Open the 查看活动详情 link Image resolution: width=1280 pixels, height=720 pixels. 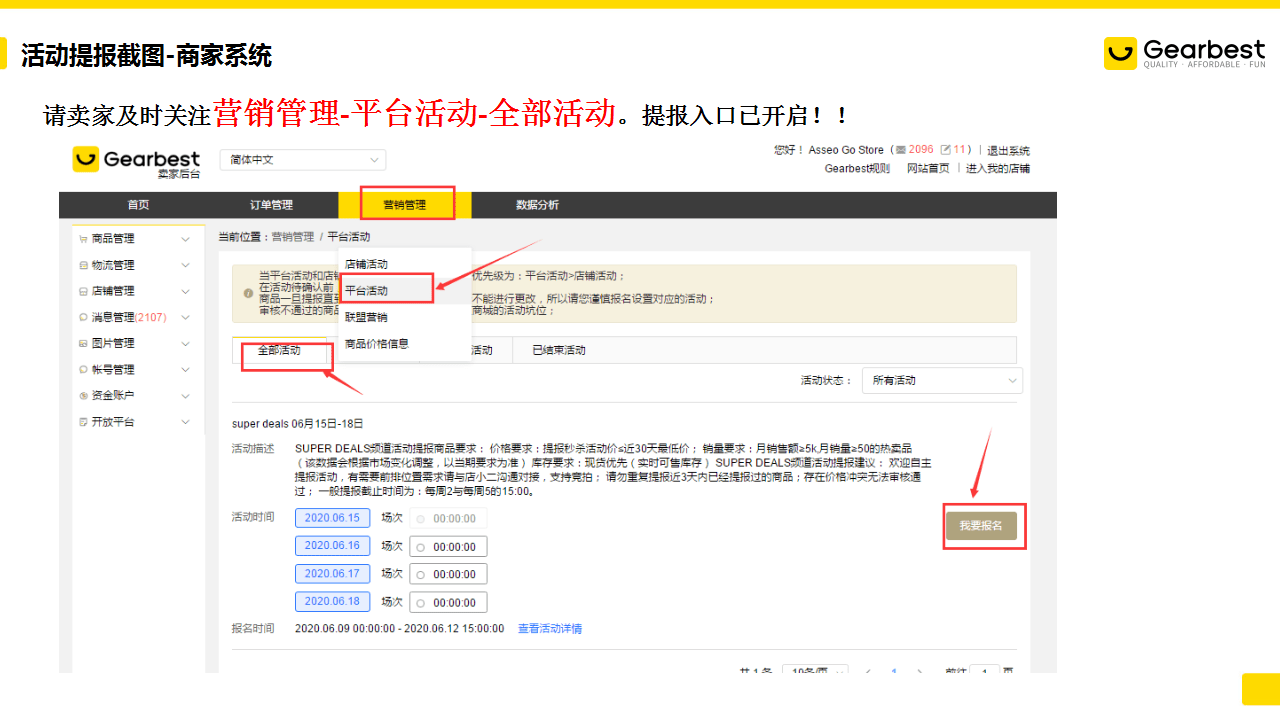[x=550, y=629]
